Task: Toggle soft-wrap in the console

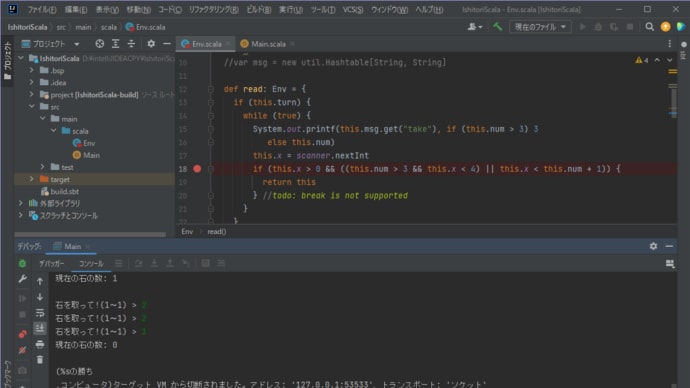Action: [x=40, y=313]
